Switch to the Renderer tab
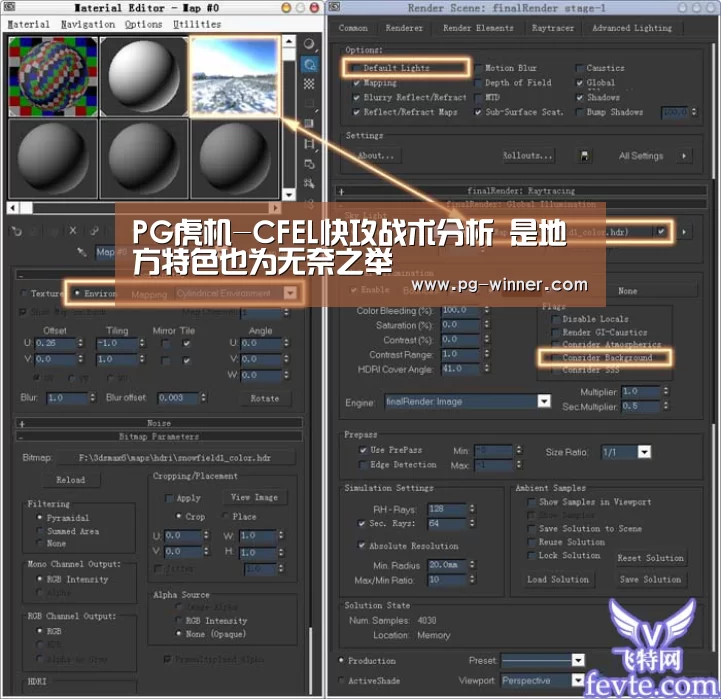This screenshot has width=721, height=699. [x=404, y=28]
